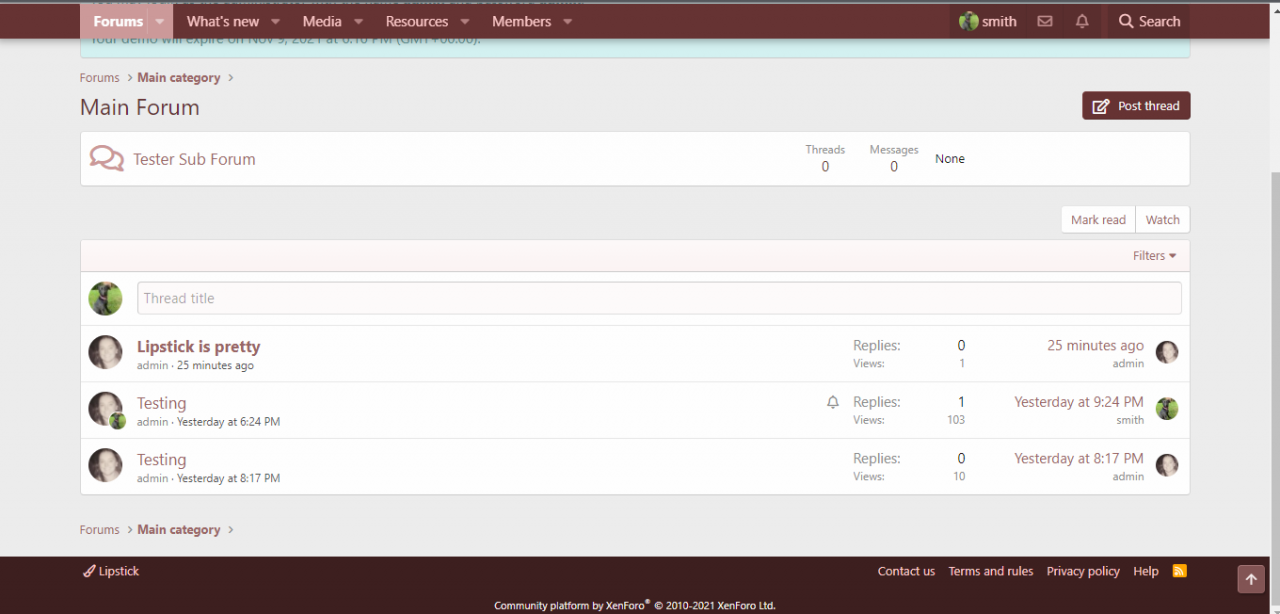1280x614 pixels.
Task: Click admin avatar beside Lipstick is pretty
Action: coord(105,352)
